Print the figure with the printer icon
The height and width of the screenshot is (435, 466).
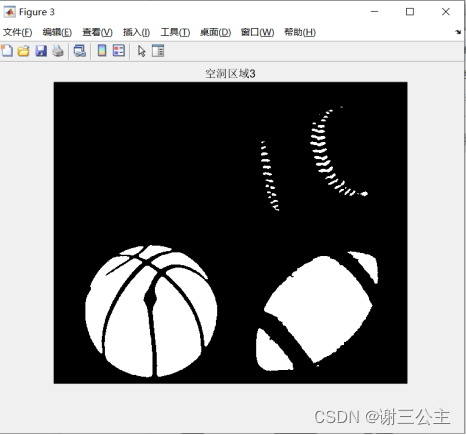(58, 51)
